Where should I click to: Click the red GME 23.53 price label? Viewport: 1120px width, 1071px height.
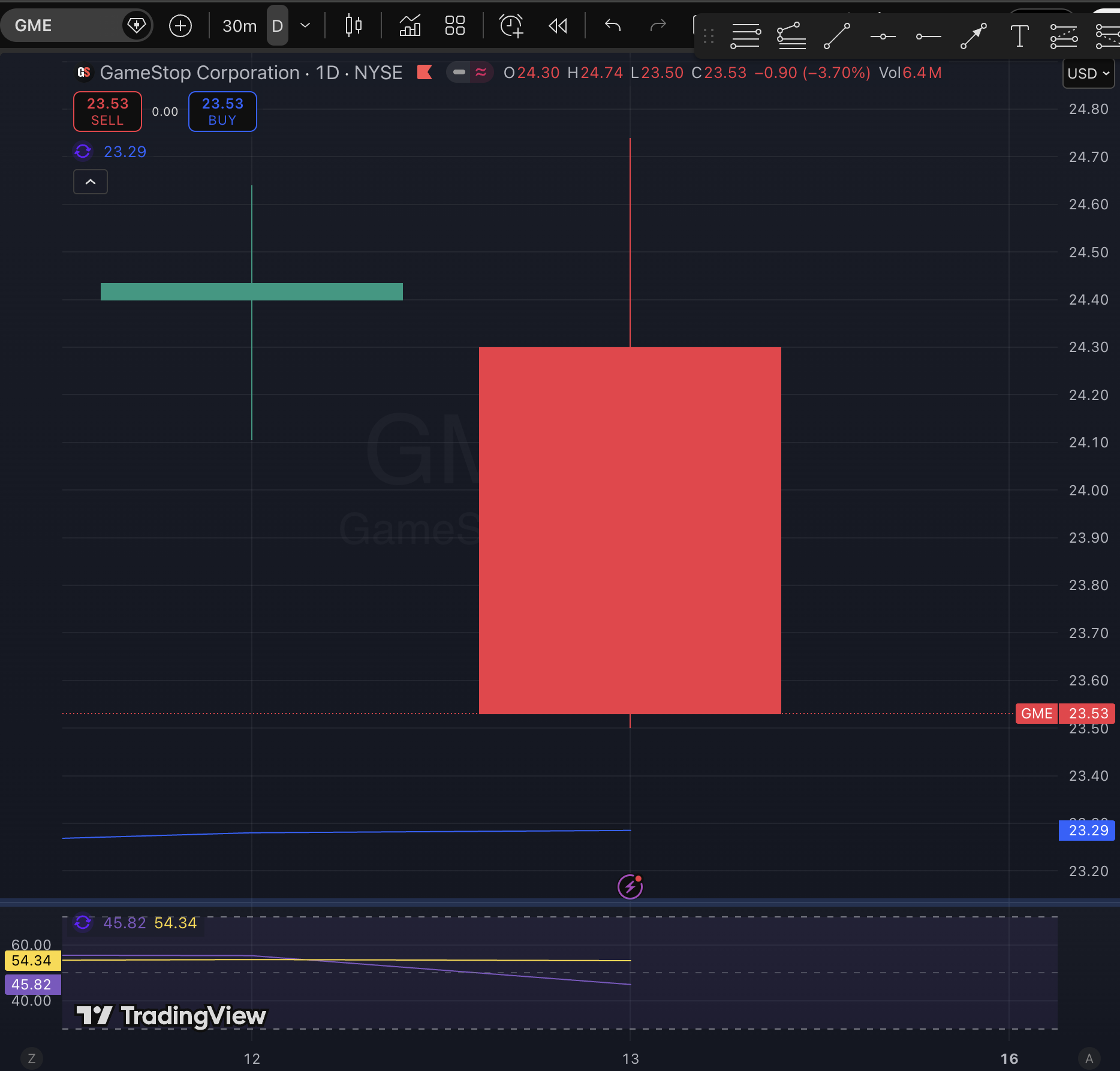tap(1065, 714)
